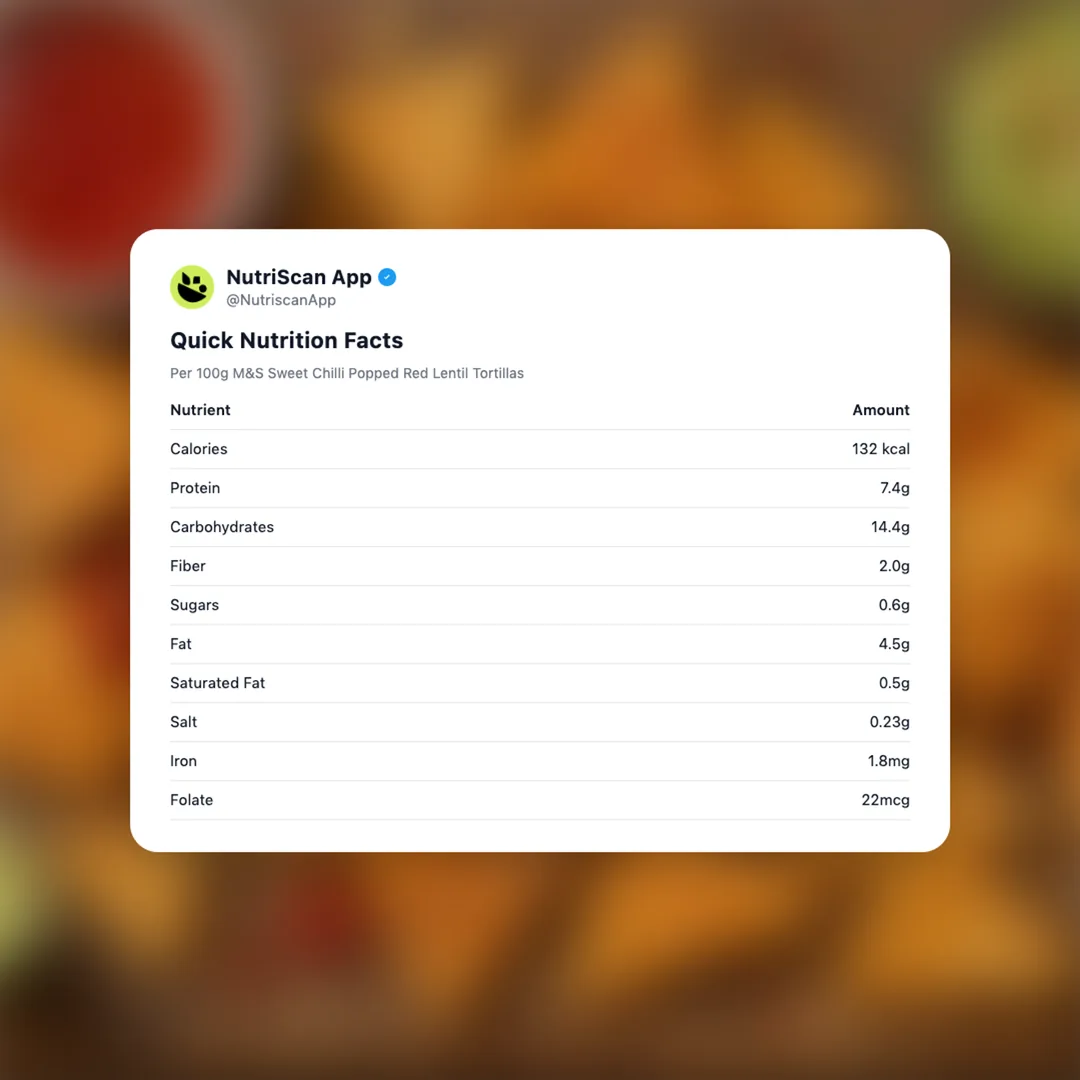Select the Quick Nutrition Facts heading
Viewport: 1080px width, 1080px height.
[x=287, y=340]
